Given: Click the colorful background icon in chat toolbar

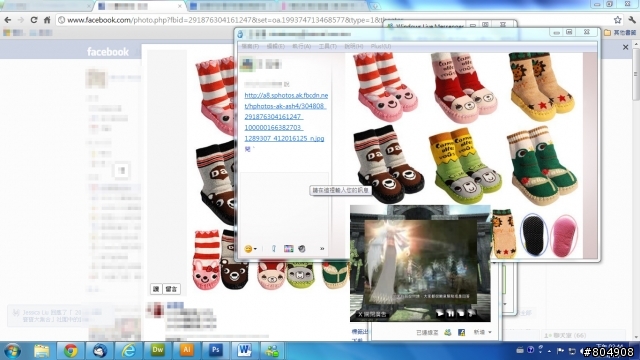Looking at the screenshot, I should click(289, 249).
